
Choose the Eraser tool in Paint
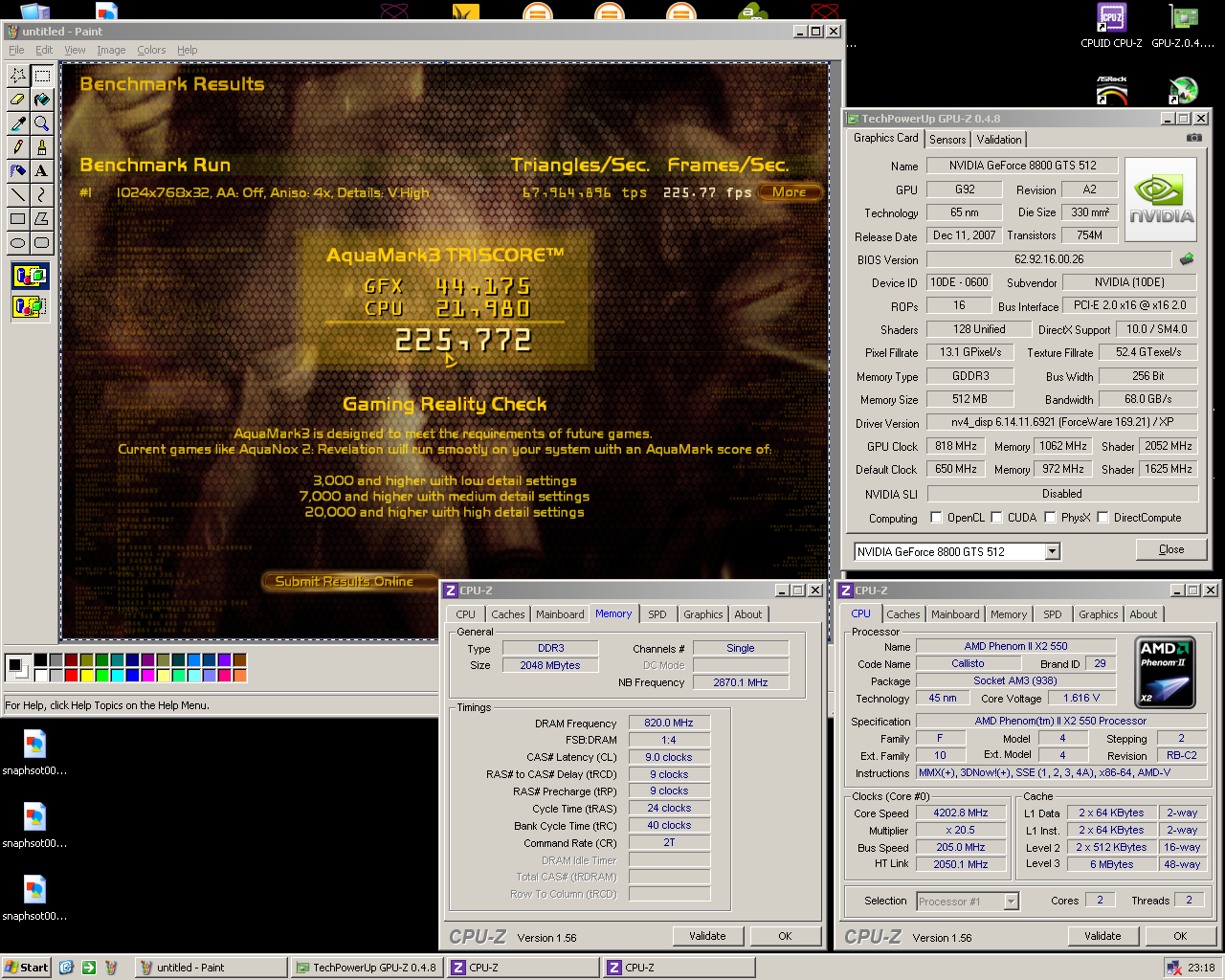point(18,100)
